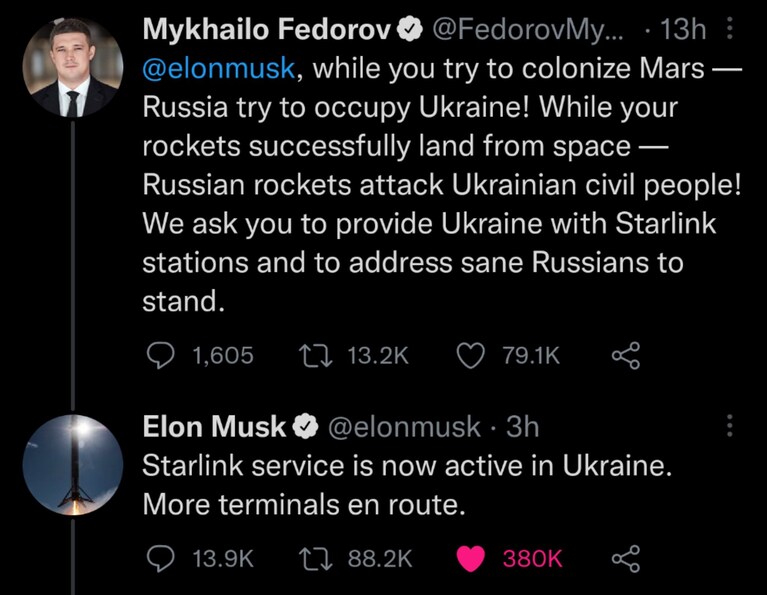Viewport: 767px width, 595px height.
Task: Retweet Elon Musk's Starlink tweet
Action: click(316, 559)
